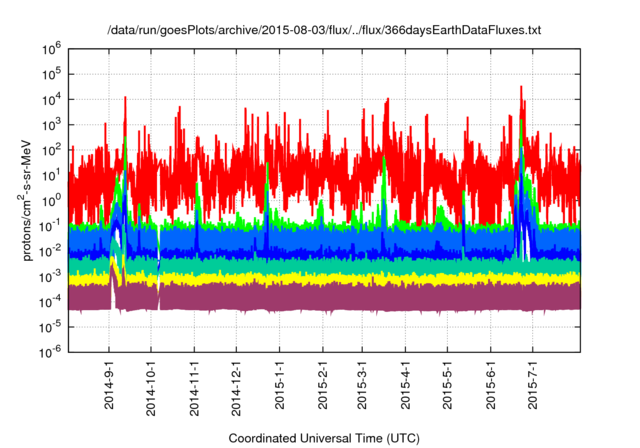The height and width of the screenshot is (448, 640).
Task: Select the 2015-4-1 date tick label
Action: tap(405, 385)
